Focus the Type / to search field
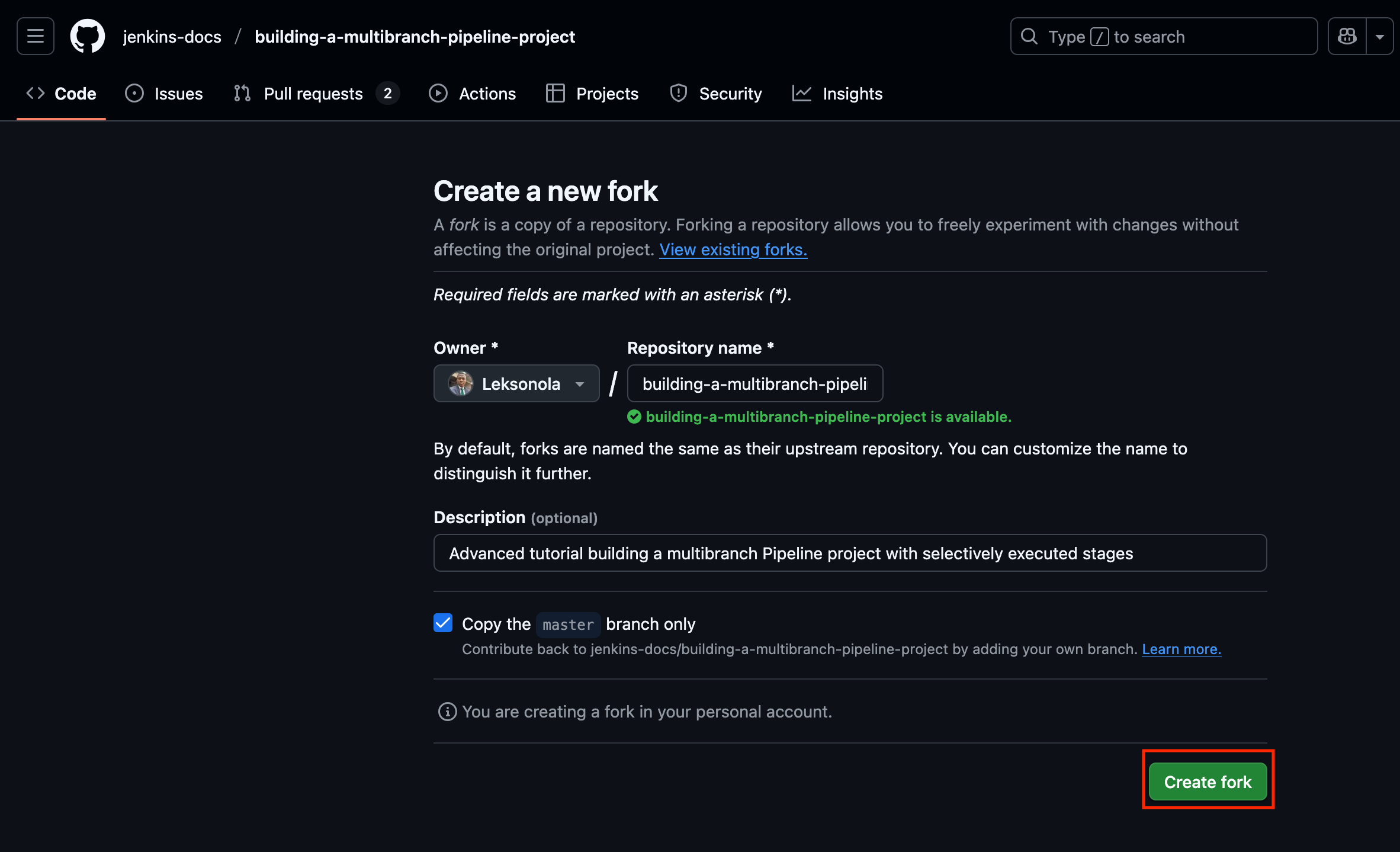This screenshot has width=1400, height=852. click(x=1164, y=36)
